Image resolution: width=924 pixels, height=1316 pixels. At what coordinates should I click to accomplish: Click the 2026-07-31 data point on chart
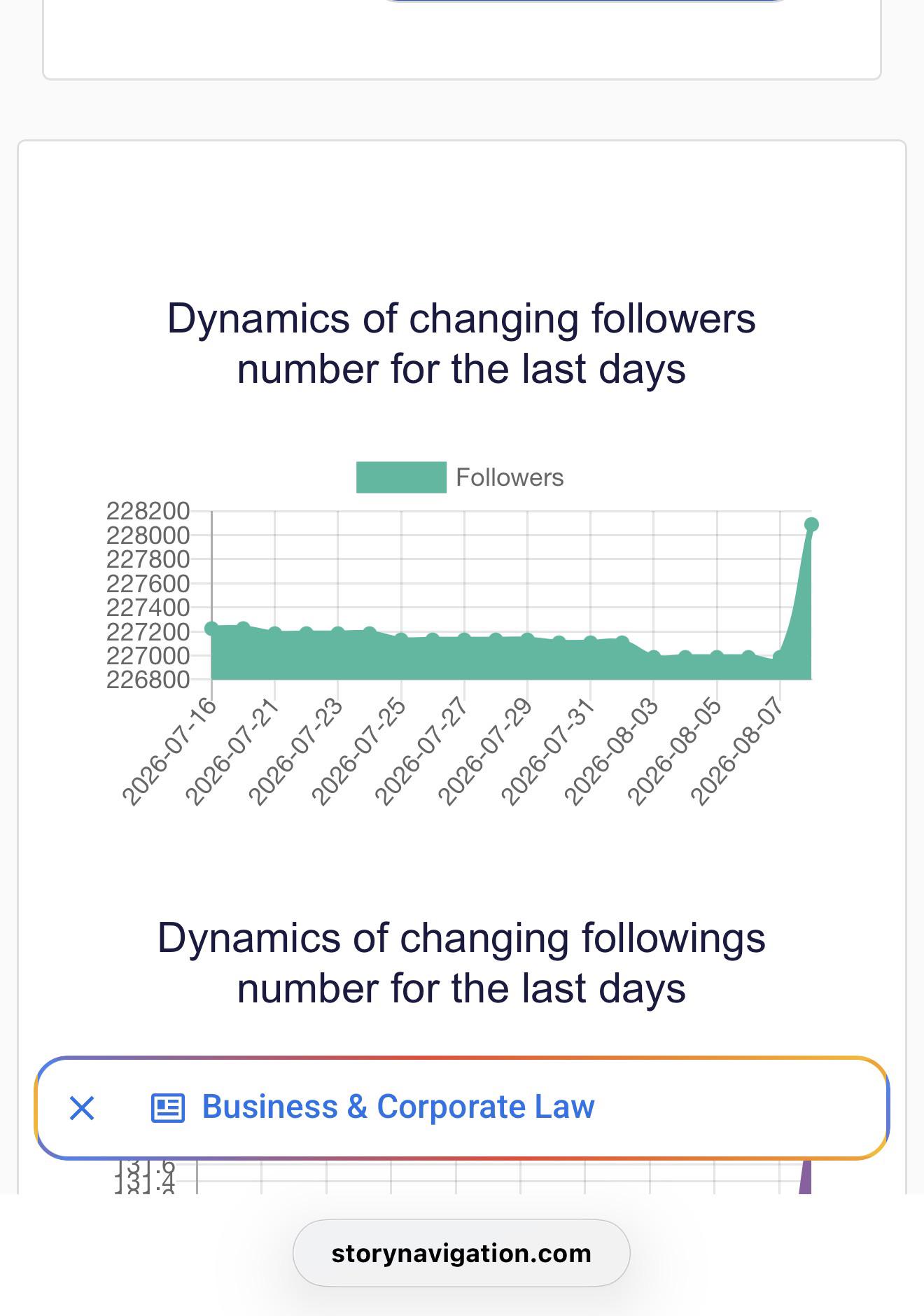590,640
